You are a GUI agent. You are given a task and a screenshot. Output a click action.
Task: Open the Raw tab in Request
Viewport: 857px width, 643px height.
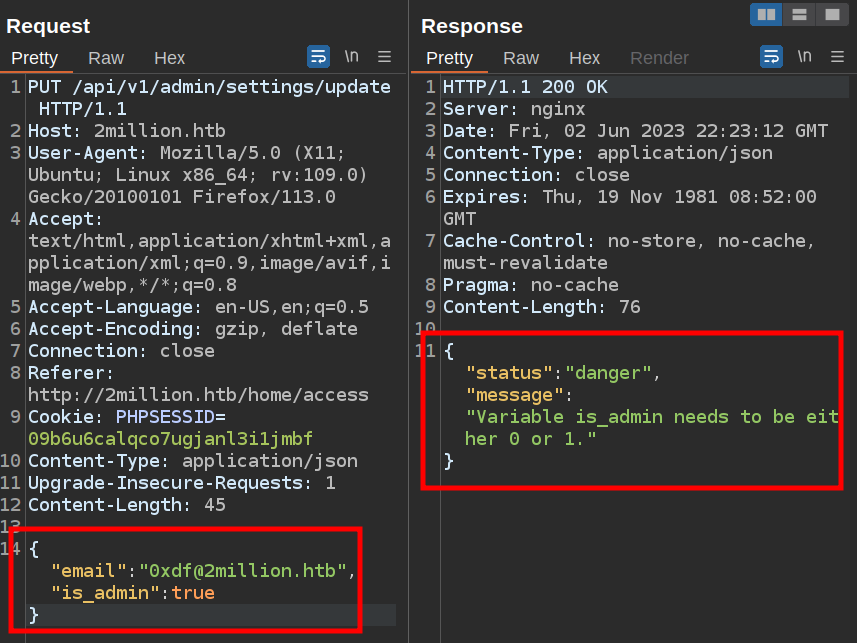[x=106, y=58]
